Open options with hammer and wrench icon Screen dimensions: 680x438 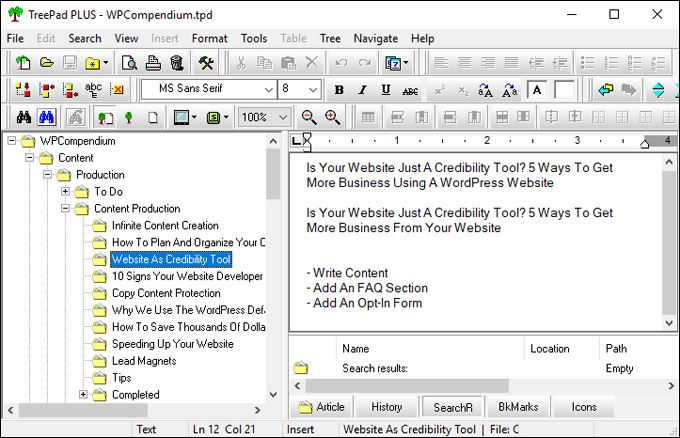click(206, 63)
